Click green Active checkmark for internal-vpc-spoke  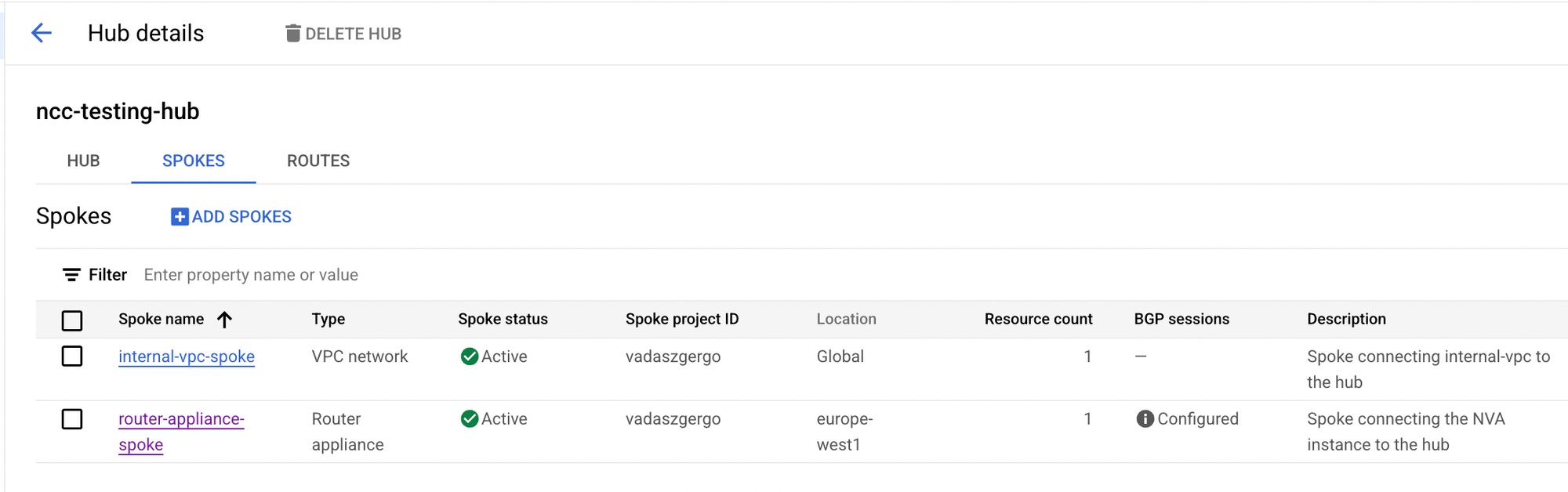click(x=470, y=356)
